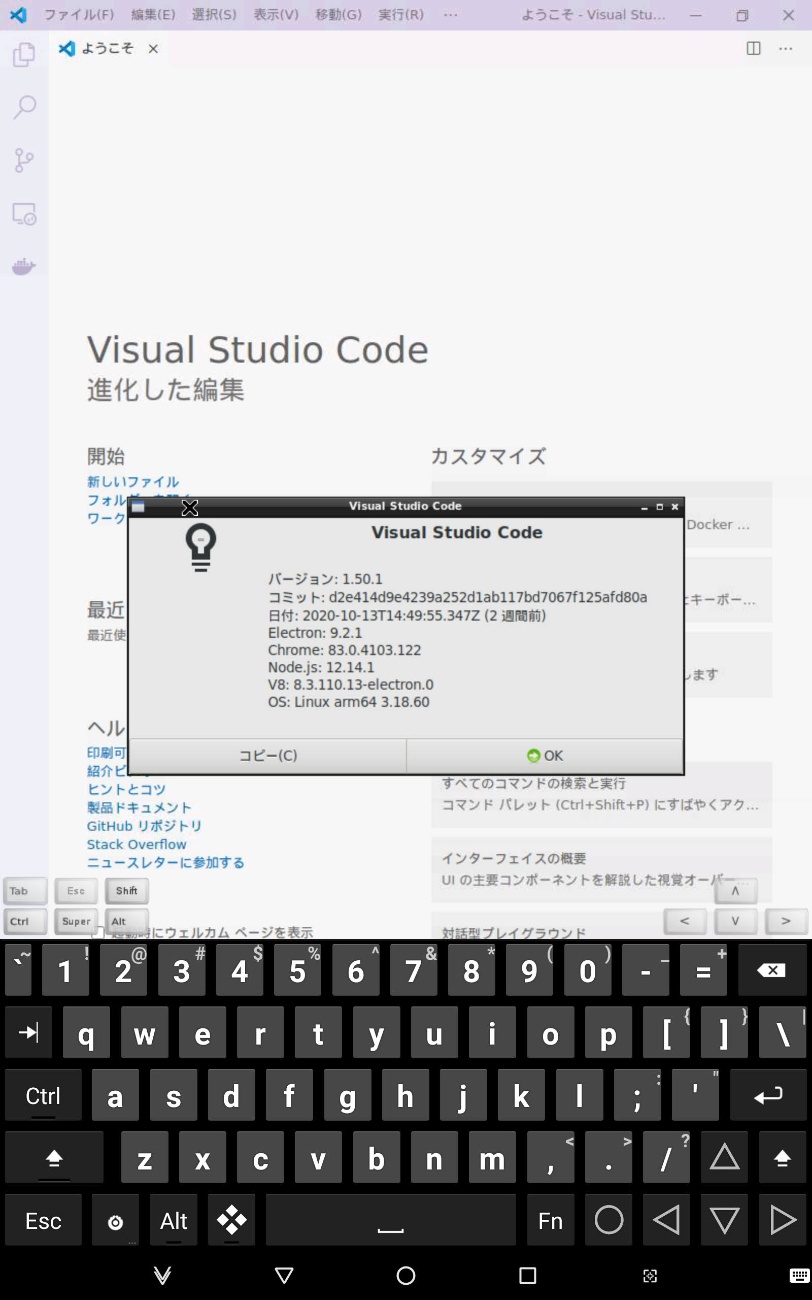
Task: Tap the left triangle key on keyboard
Action: coord(666,1220)
